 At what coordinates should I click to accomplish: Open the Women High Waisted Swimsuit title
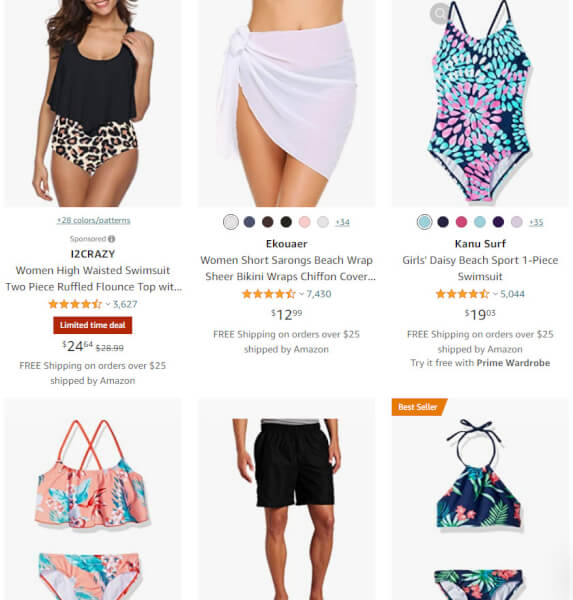tap(93, 279)
